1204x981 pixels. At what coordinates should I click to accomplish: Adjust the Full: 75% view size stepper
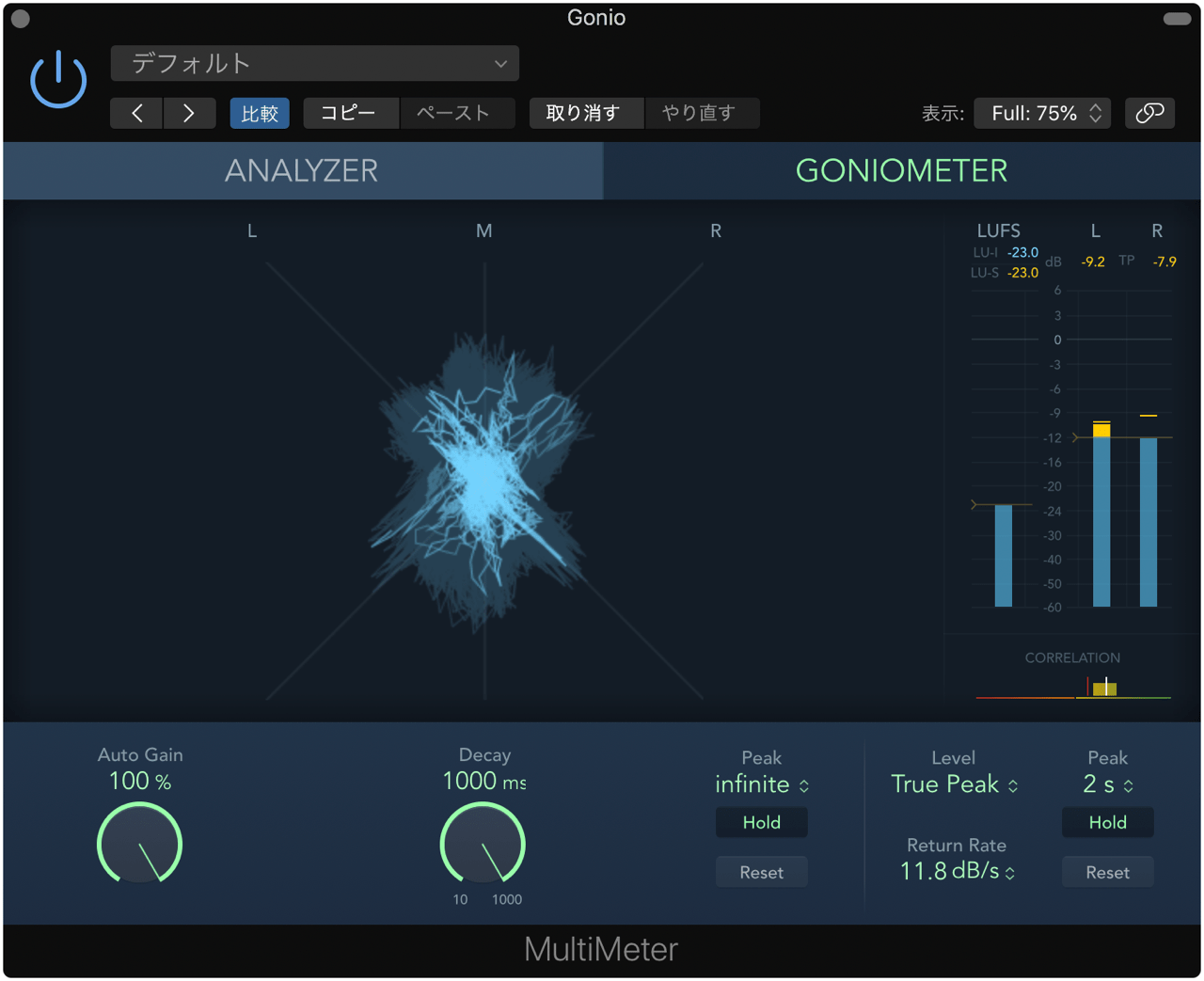(1042, 111)
